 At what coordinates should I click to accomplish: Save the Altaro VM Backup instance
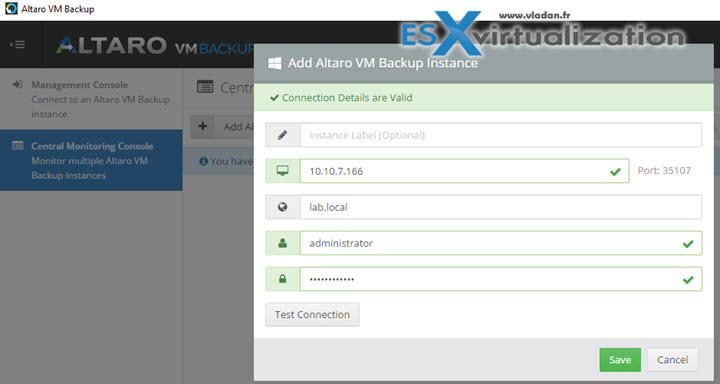click(620, 360)
